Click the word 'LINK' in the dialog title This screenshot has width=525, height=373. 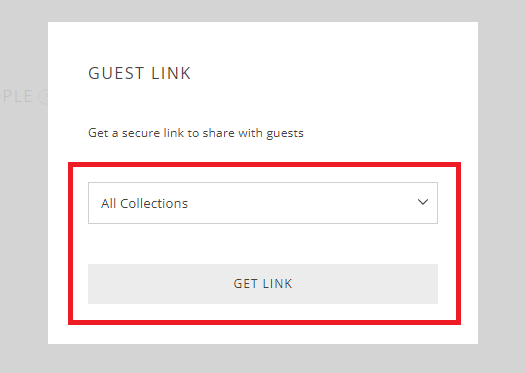[171, 73]
